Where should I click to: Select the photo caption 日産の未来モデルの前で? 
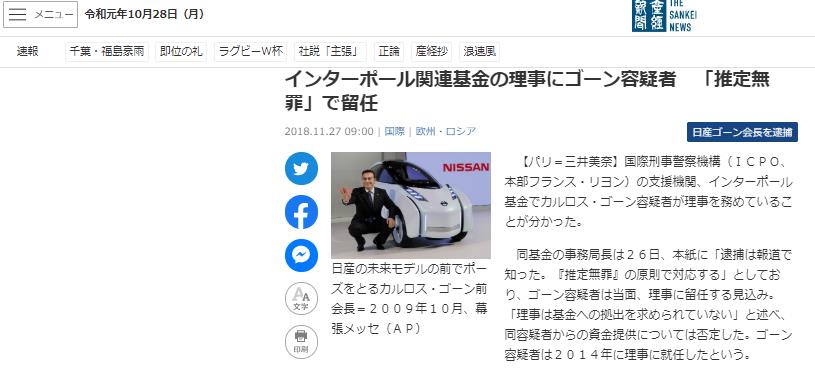point(410,299)
